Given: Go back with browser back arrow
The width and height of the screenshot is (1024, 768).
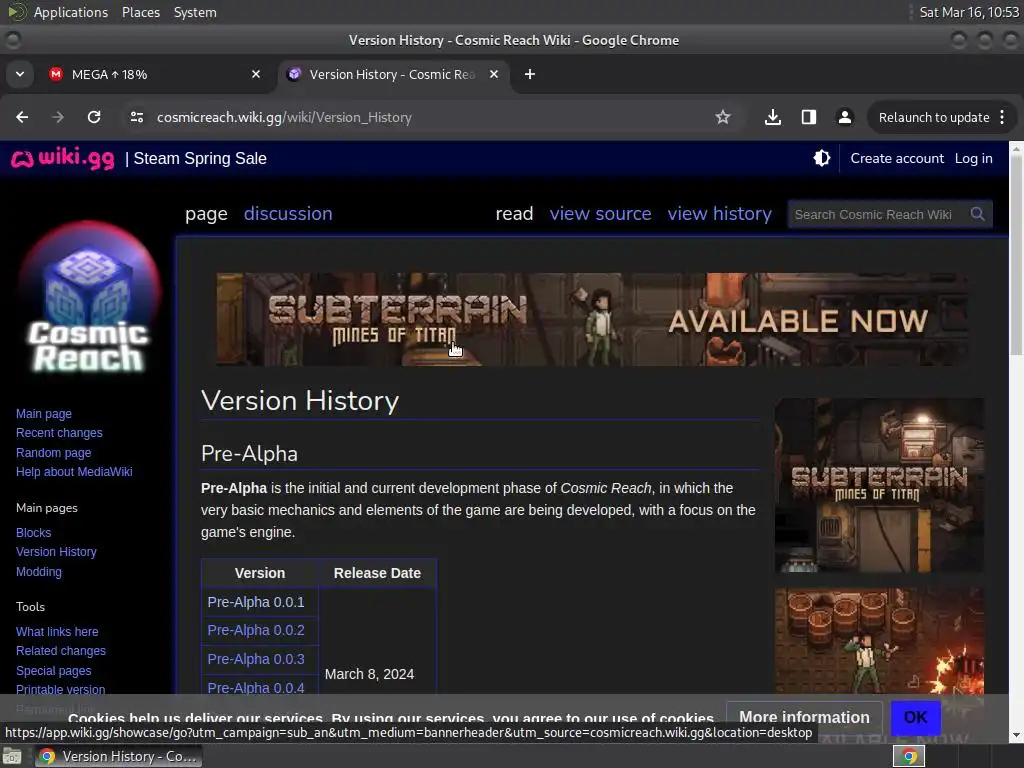Looking at the screenshot, I should pyautogui.click(x=22, y=117).
